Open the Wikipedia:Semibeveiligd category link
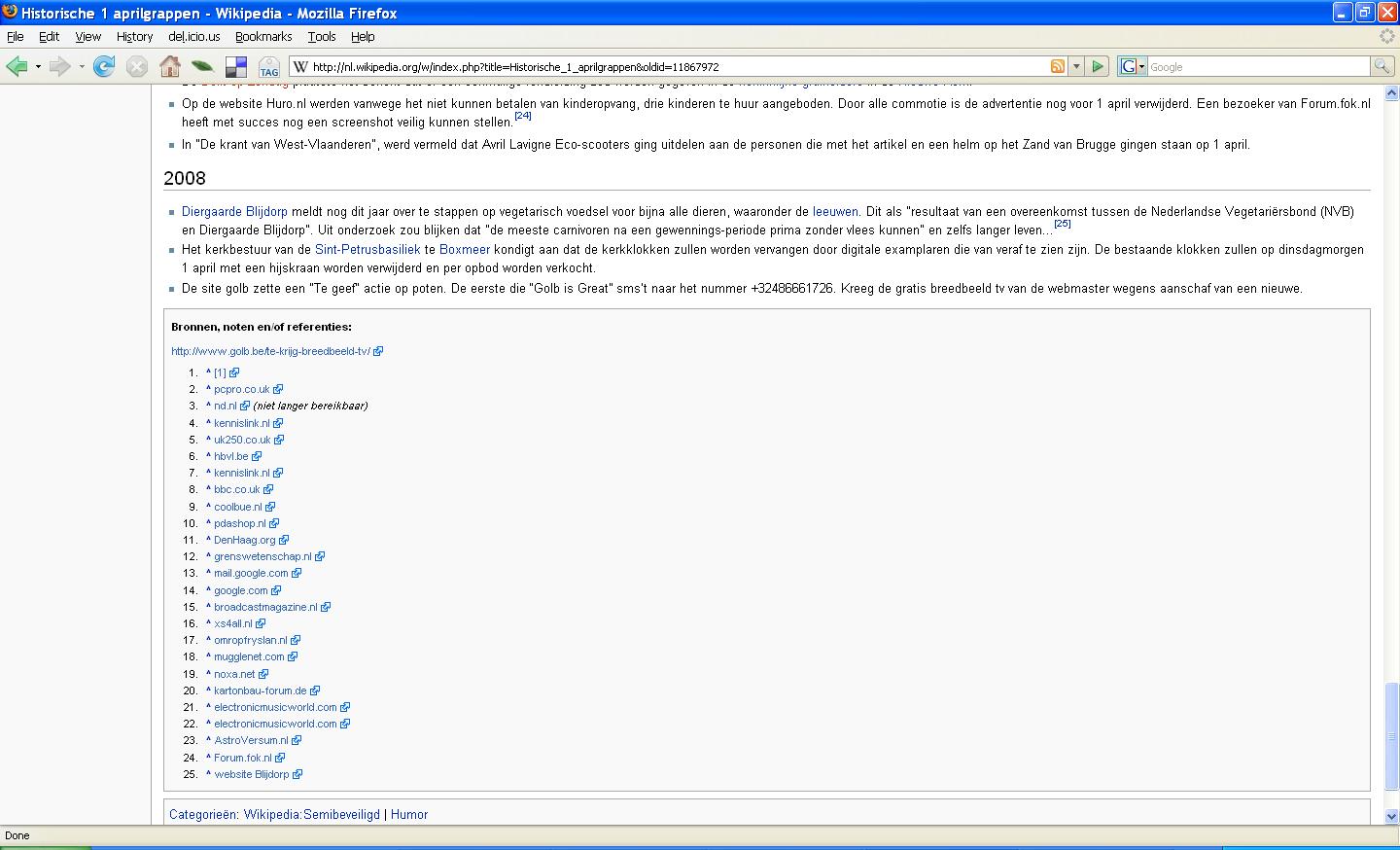This screenshot has height=850, width=1400. [x=311, y=814]
